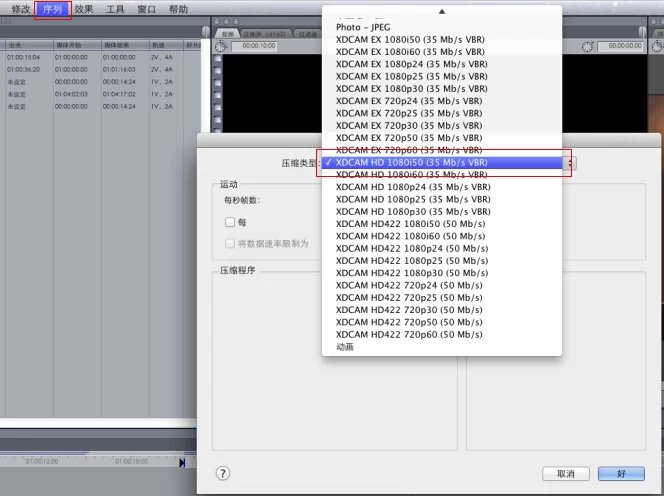Viewport: 664px width, 496px height.
Task: Choose XDCAM HD422 1080i50 (50 Mb/s)
Action: coord(442,224)
